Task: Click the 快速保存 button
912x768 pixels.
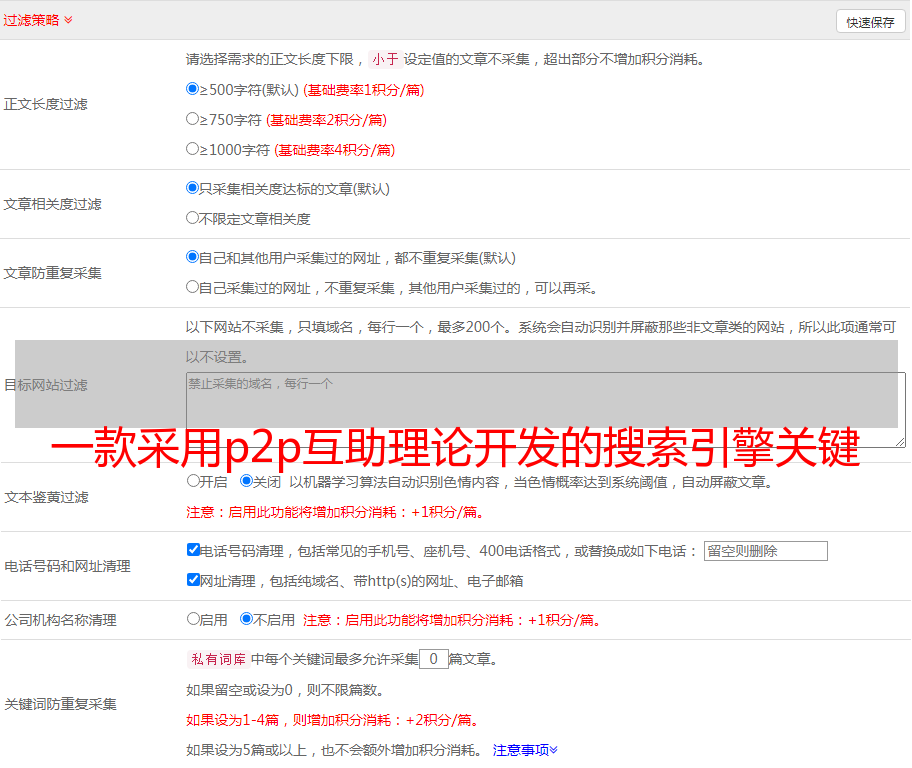Action: click(x=870, y=22)
